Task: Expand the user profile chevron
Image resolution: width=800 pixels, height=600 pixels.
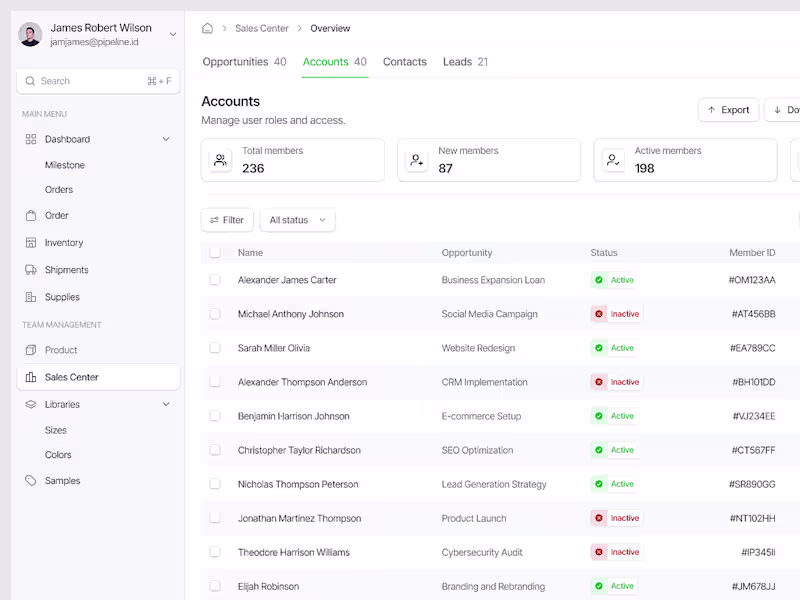Action: point(172,34)
